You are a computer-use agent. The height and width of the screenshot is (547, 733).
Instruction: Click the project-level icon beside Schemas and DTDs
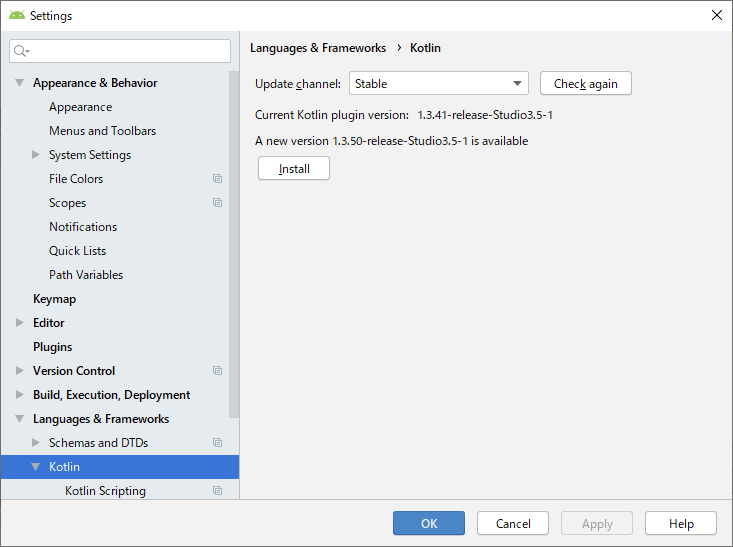click(217, 443)
